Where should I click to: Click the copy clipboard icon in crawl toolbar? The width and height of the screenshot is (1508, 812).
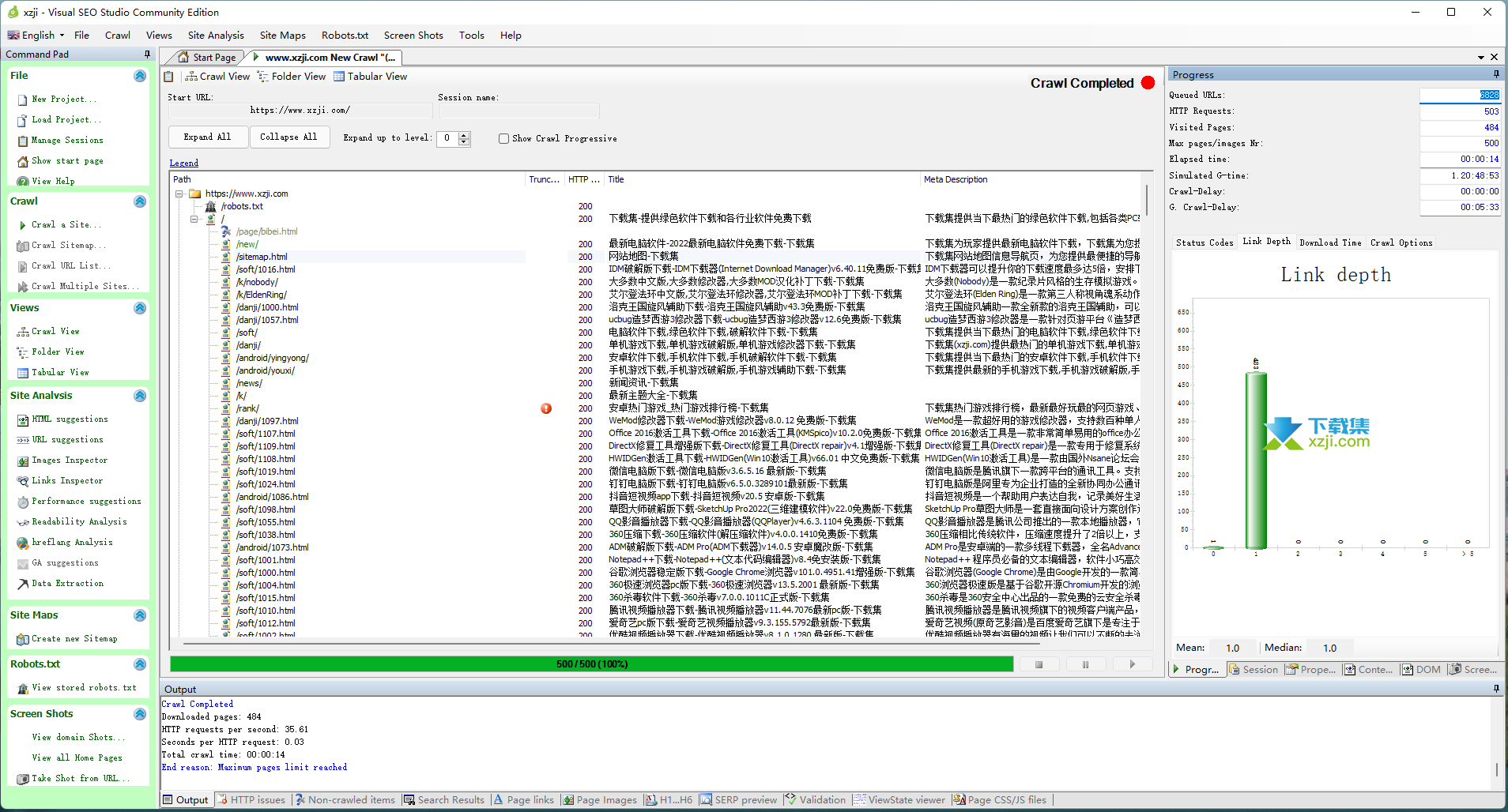click(168, 77)
